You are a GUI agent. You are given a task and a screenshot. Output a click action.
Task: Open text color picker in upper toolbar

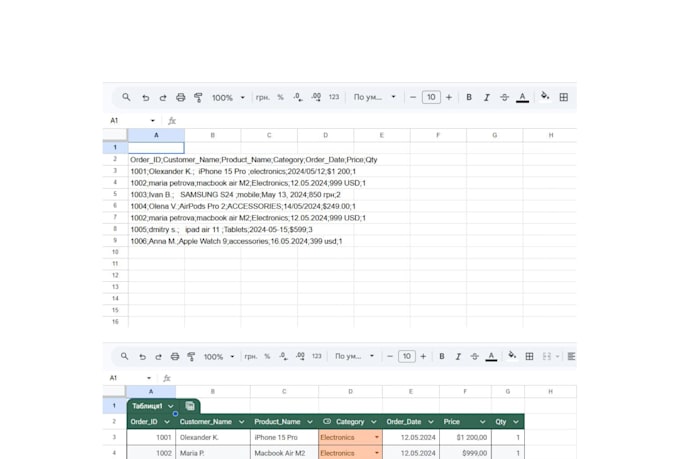point(523,98)
